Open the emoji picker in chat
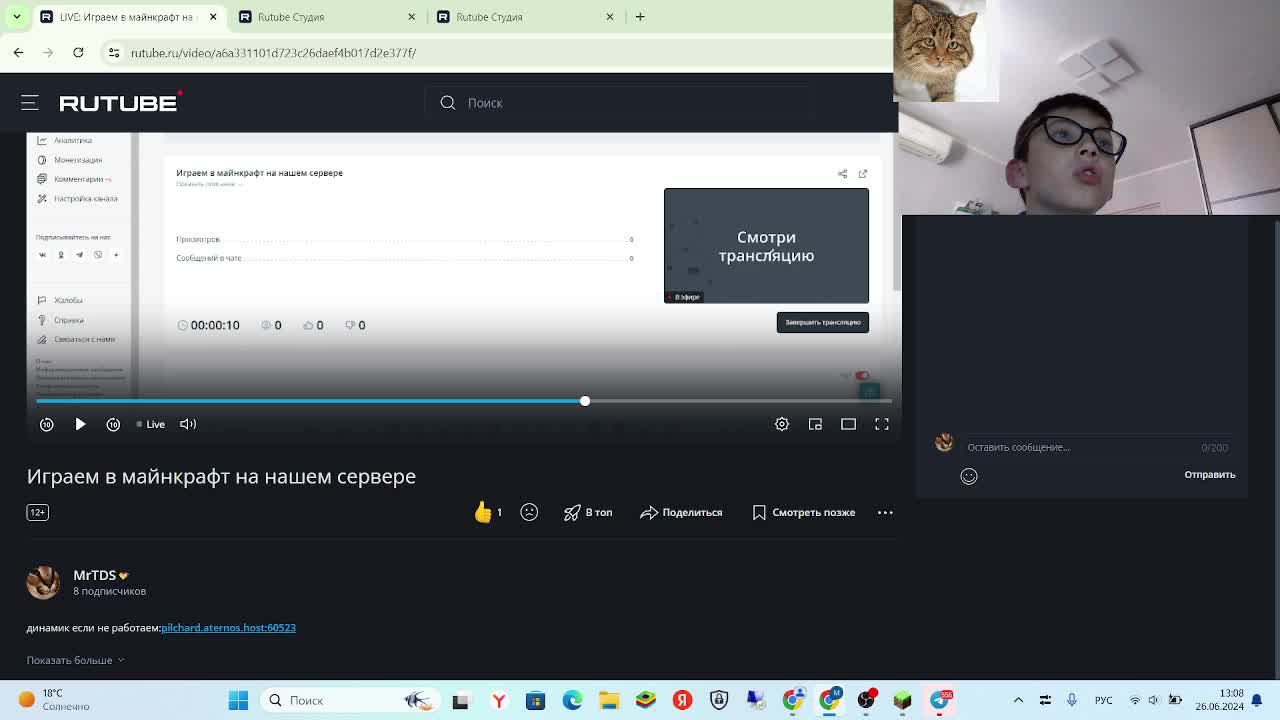Image resolution: width=1280 pixels, height=720 pixels. tap(969, 476)
